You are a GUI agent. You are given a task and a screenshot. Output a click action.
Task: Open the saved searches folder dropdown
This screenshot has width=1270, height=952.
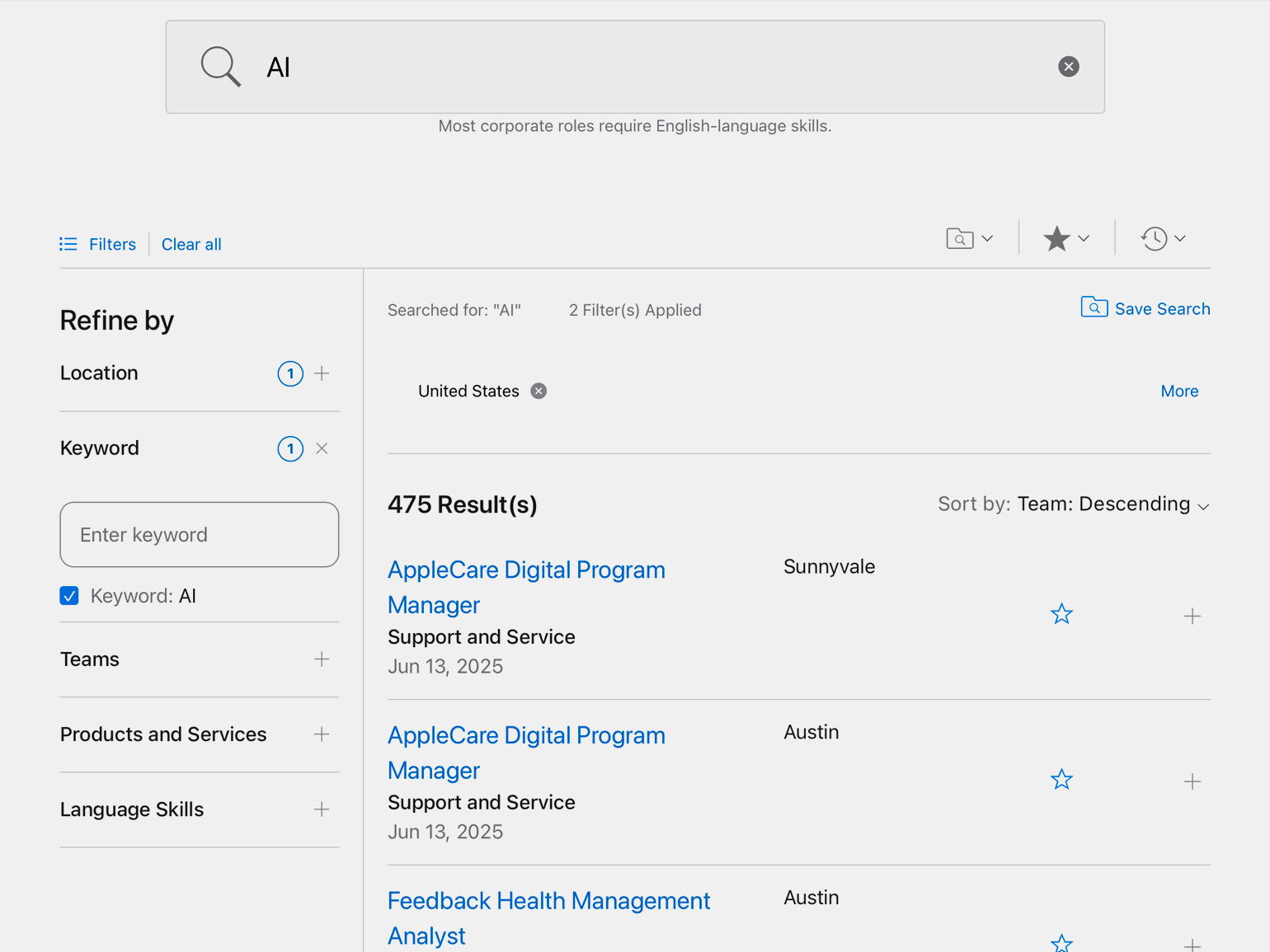[969, 239]
